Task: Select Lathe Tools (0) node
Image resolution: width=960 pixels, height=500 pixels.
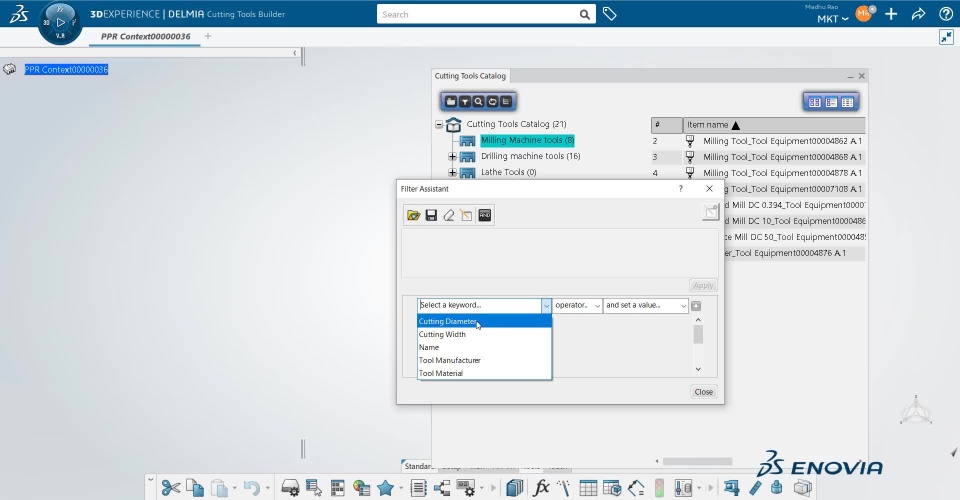Action: point(508,172)
